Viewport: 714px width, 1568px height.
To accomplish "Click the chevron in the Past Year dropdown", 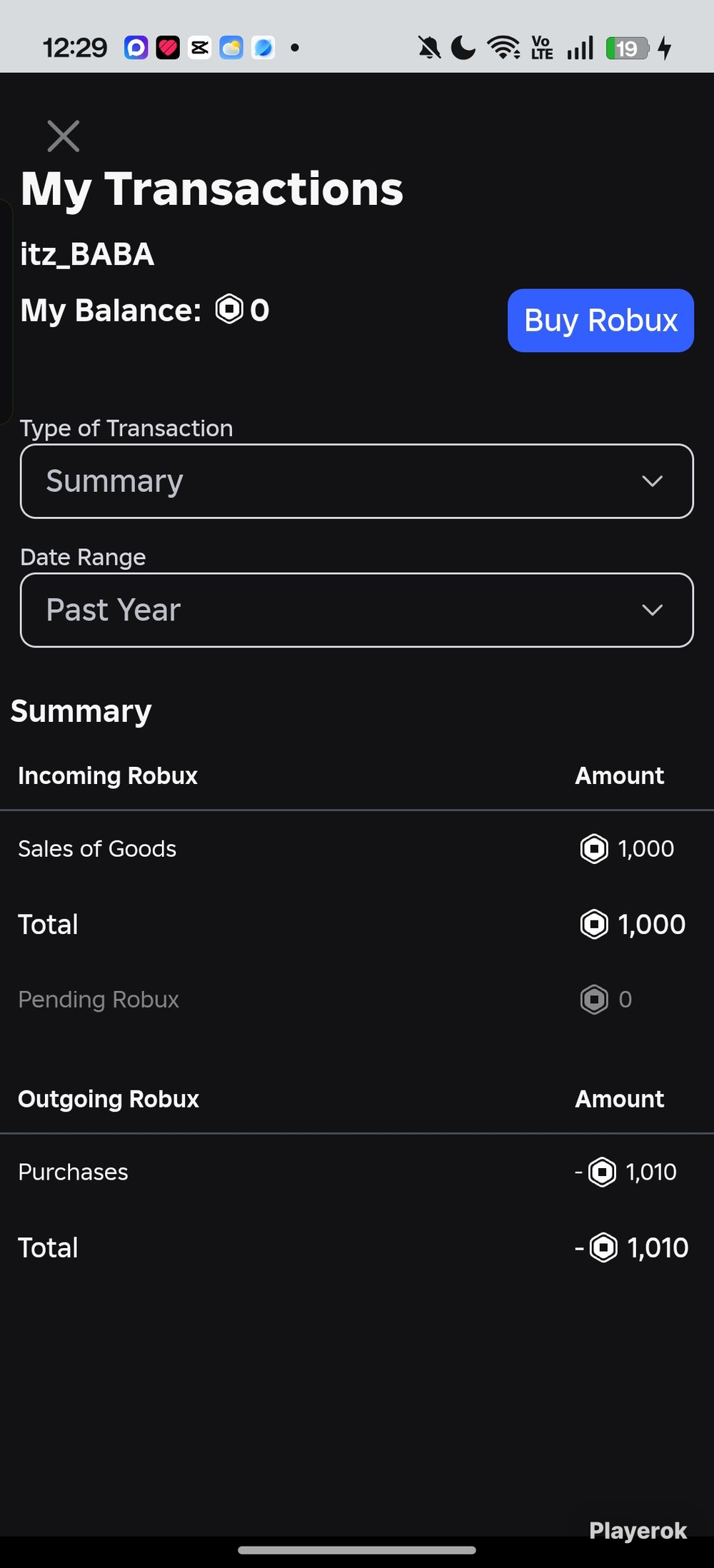I will tap(653, 610).
